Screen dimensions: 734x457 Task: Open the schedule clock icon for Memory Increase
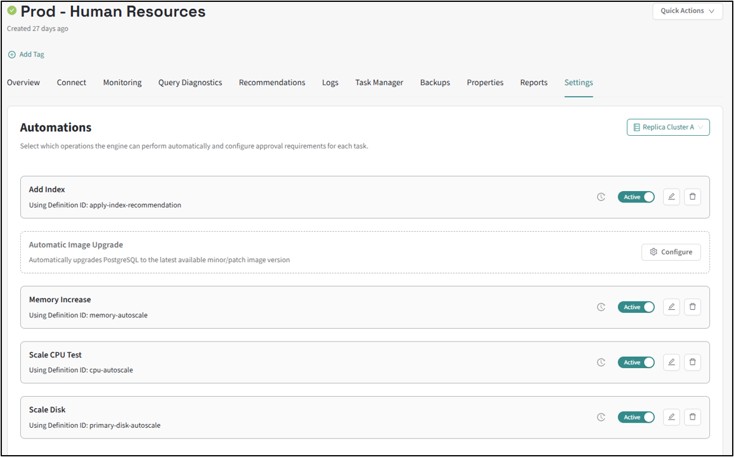click(601, 307)
